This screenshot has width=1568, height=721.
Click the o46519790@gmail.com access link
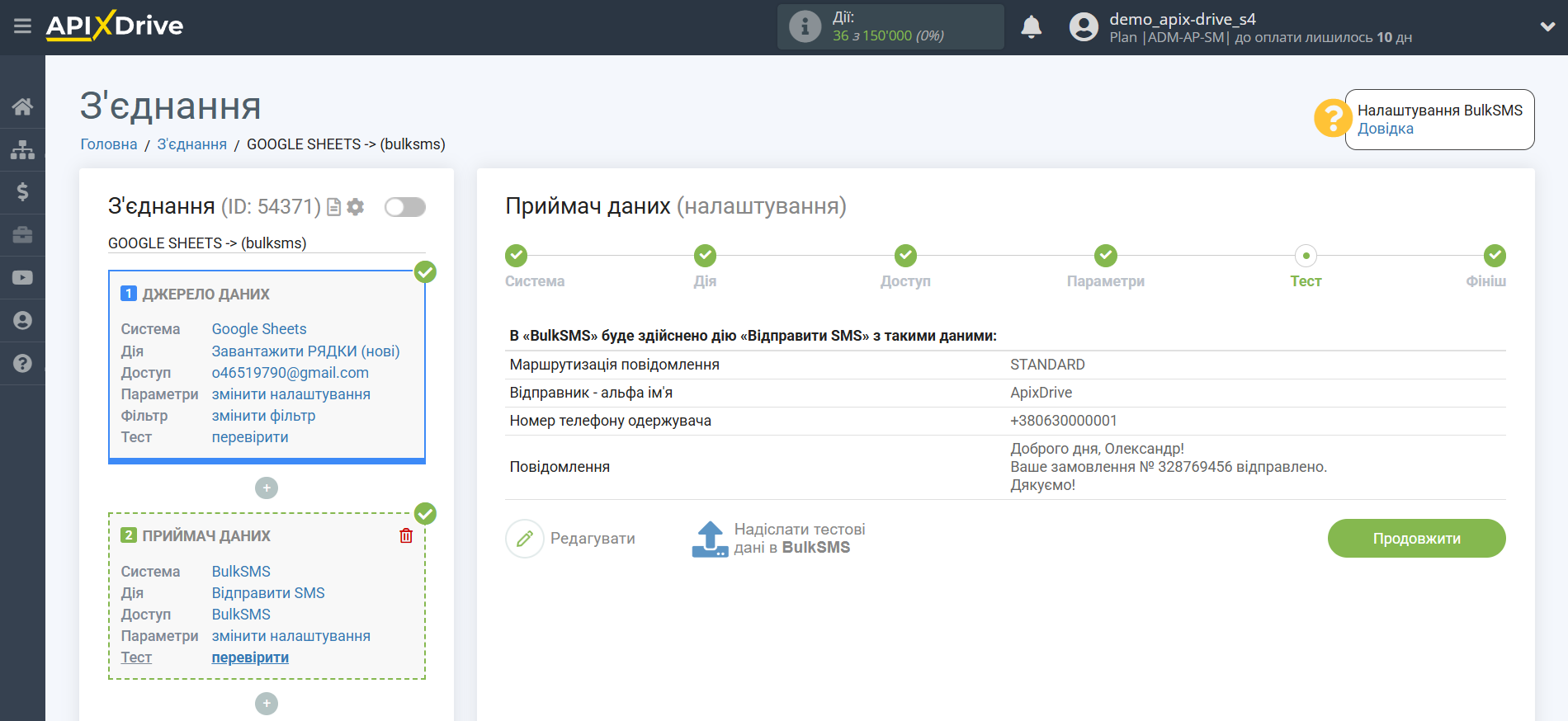click(x=290, y=373)
